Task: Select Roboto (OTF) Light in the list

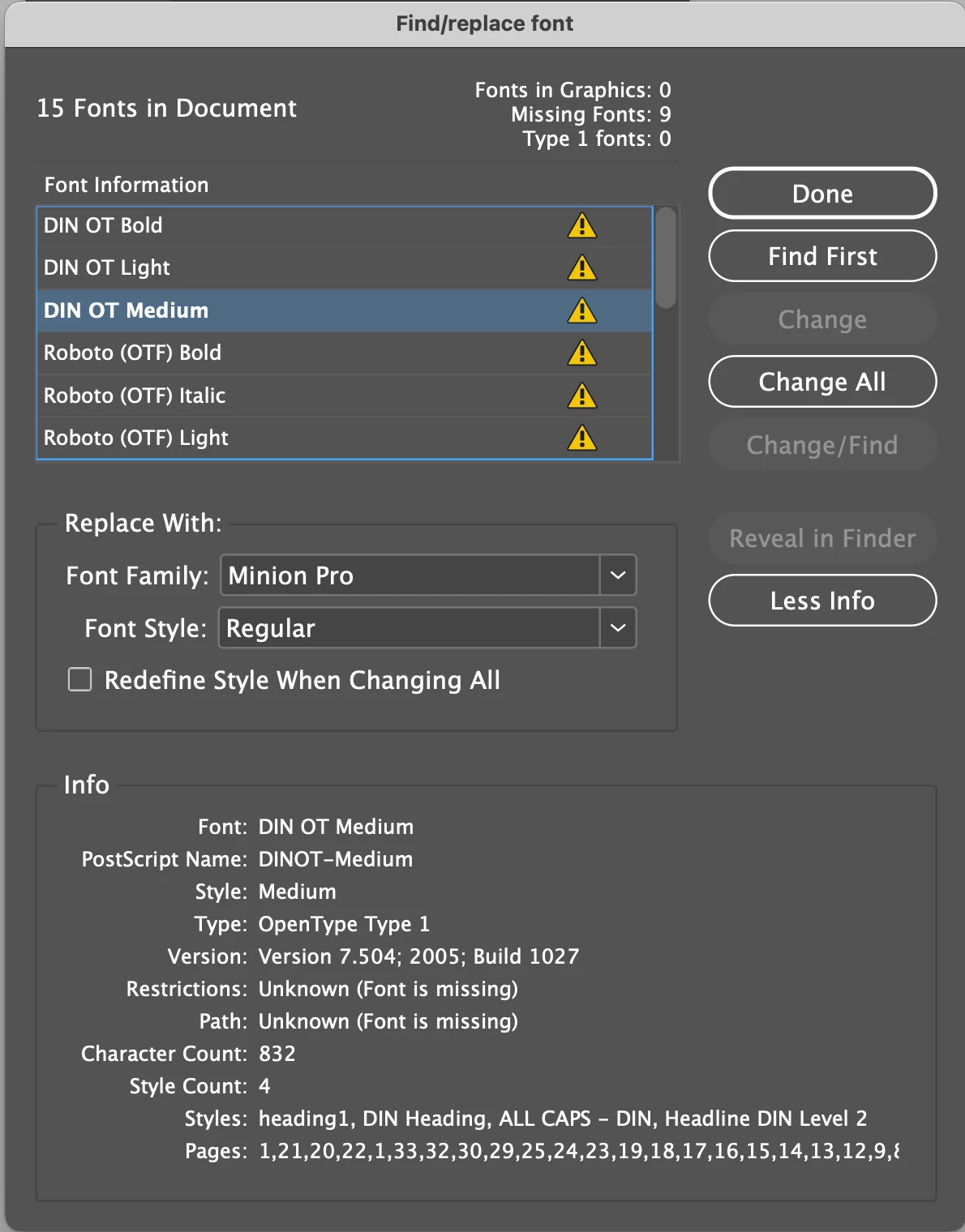Action: [345, 438]
